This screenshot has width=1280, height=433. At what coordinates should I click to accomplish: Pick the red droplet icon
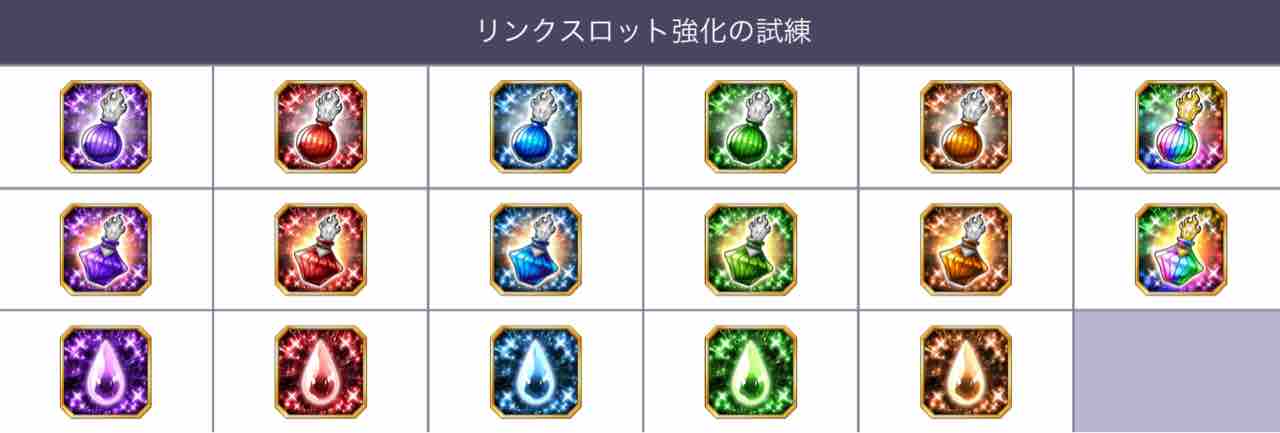click(x=320, y=371)
